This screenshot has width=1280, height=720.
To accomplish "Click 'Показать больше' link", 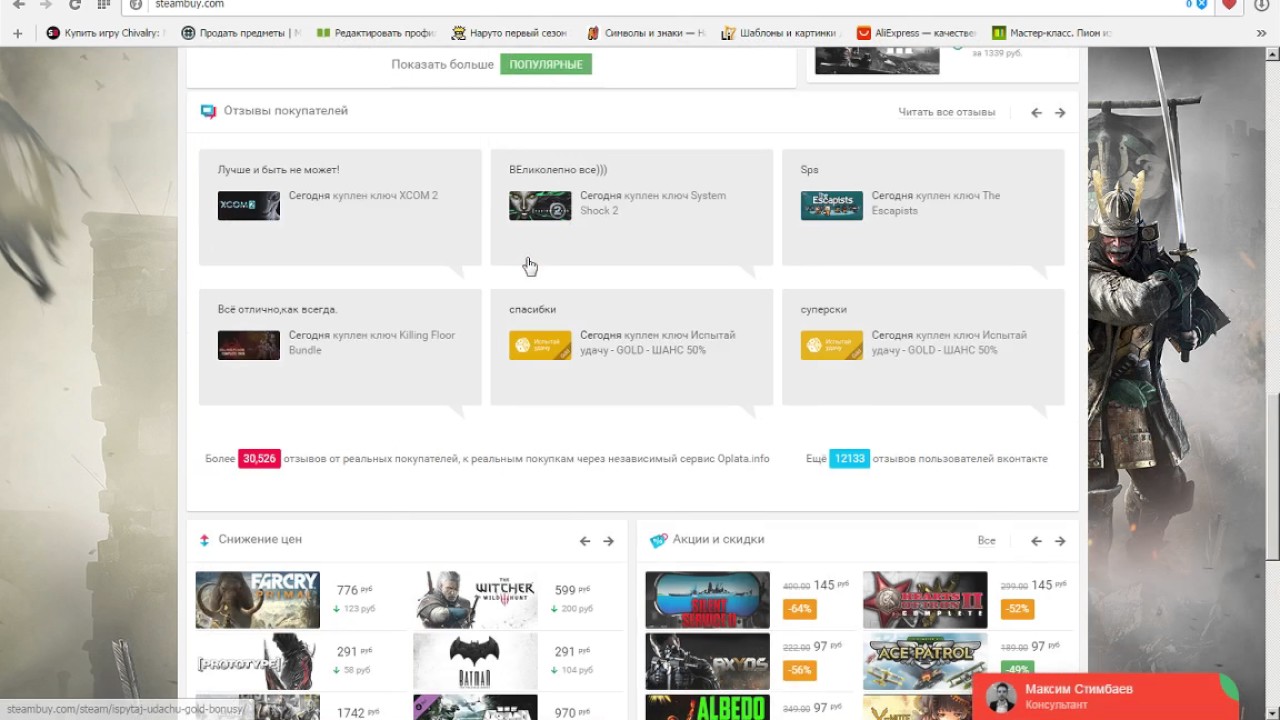I will (442, 64).
